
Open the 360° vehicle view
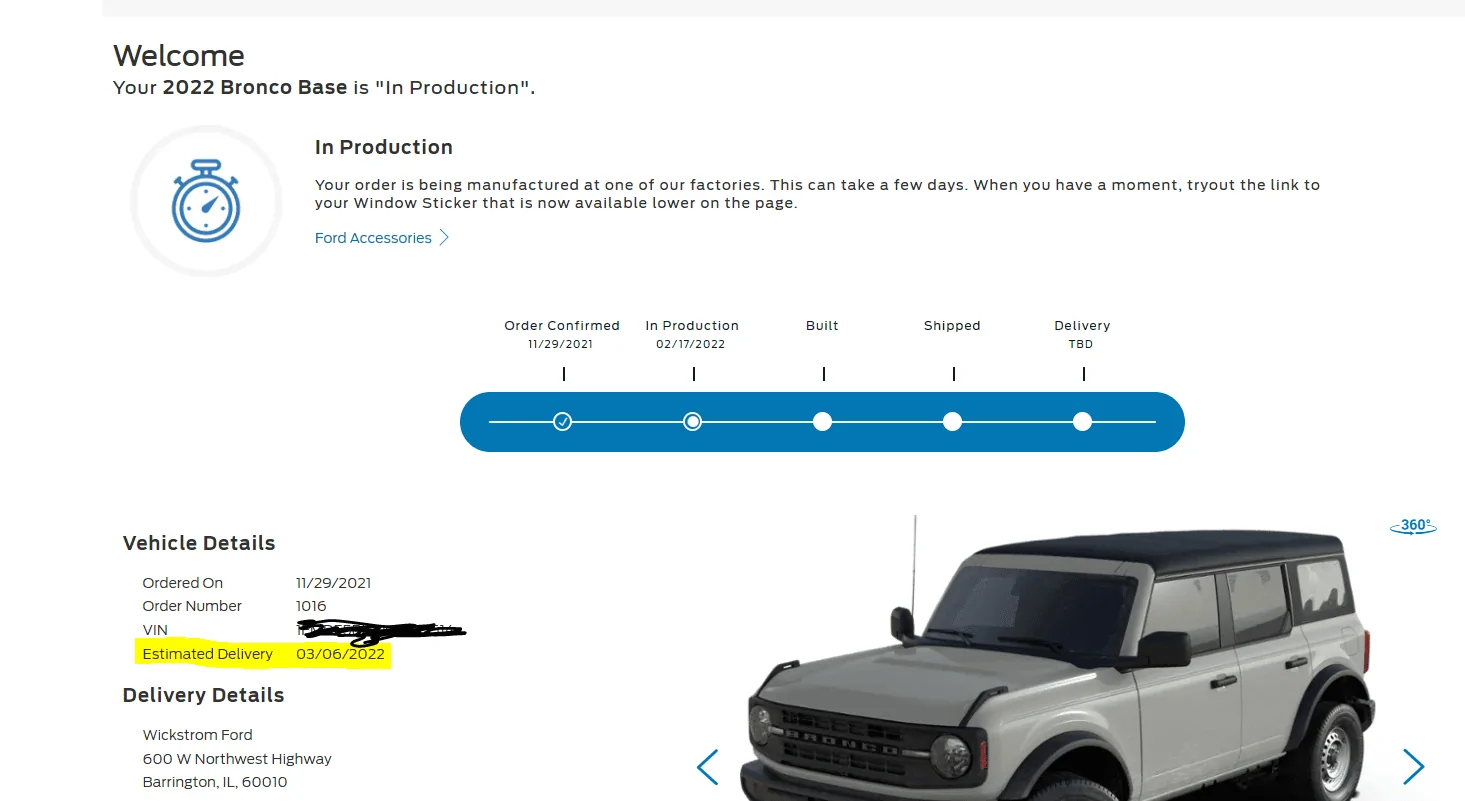pyautogui.click(x=1414, y=526)
